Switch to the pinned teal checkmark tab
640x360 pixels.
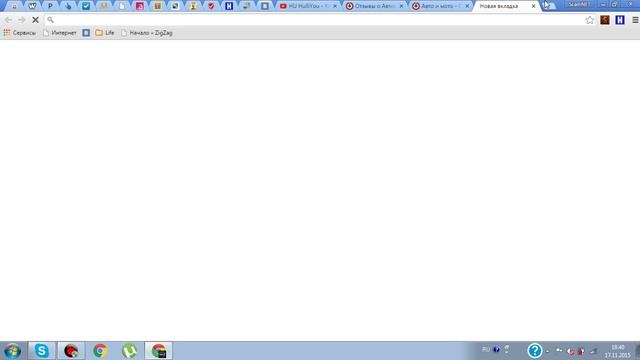click(x=86, y=6)
